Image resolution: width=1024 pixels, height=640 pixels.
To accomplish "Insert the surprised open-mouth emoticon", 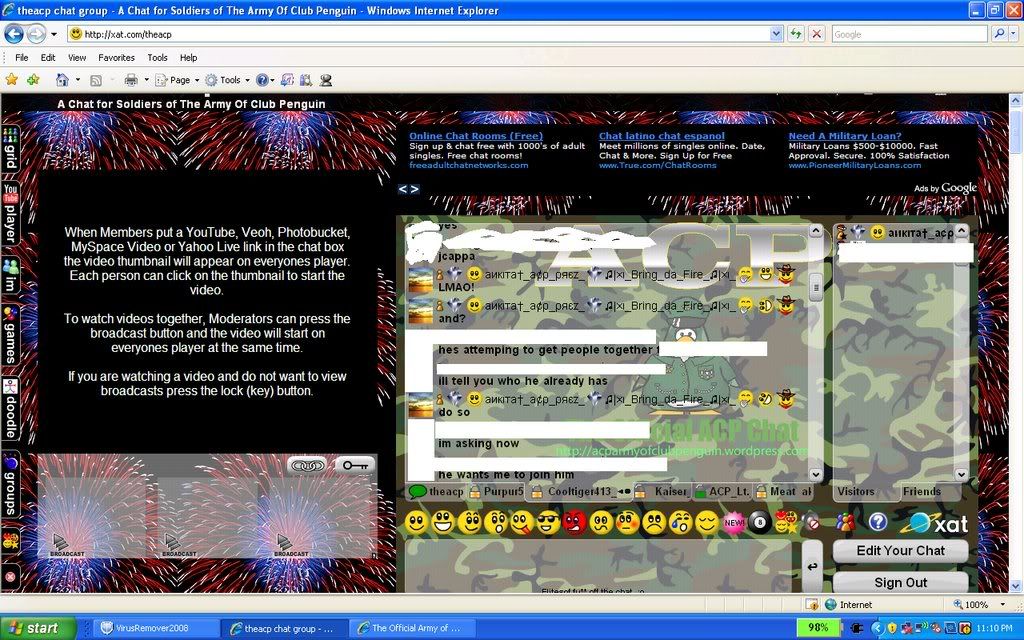I will click(496, 522).
